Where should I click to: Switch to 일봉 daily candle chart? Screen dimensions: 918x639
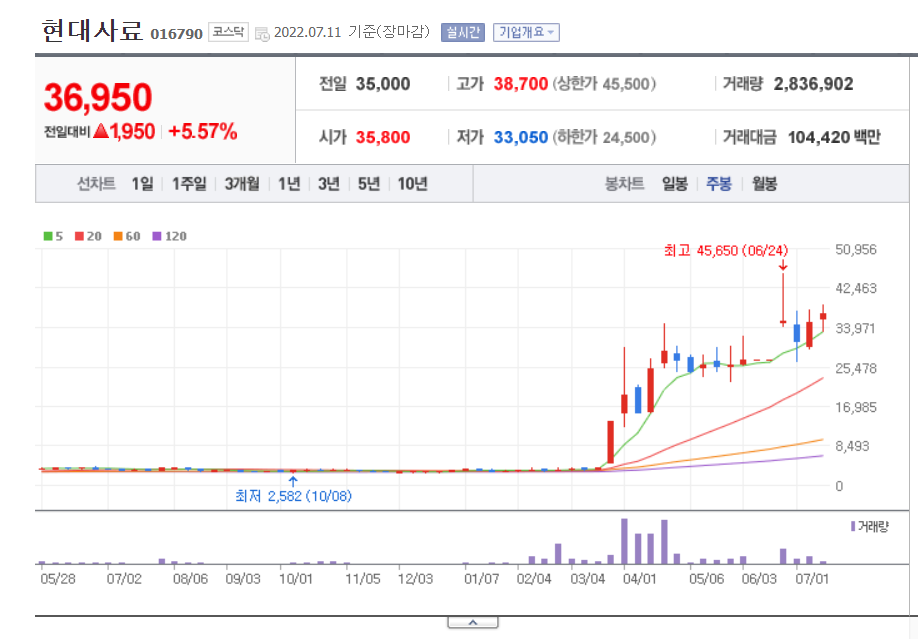(x=675, y=184)
